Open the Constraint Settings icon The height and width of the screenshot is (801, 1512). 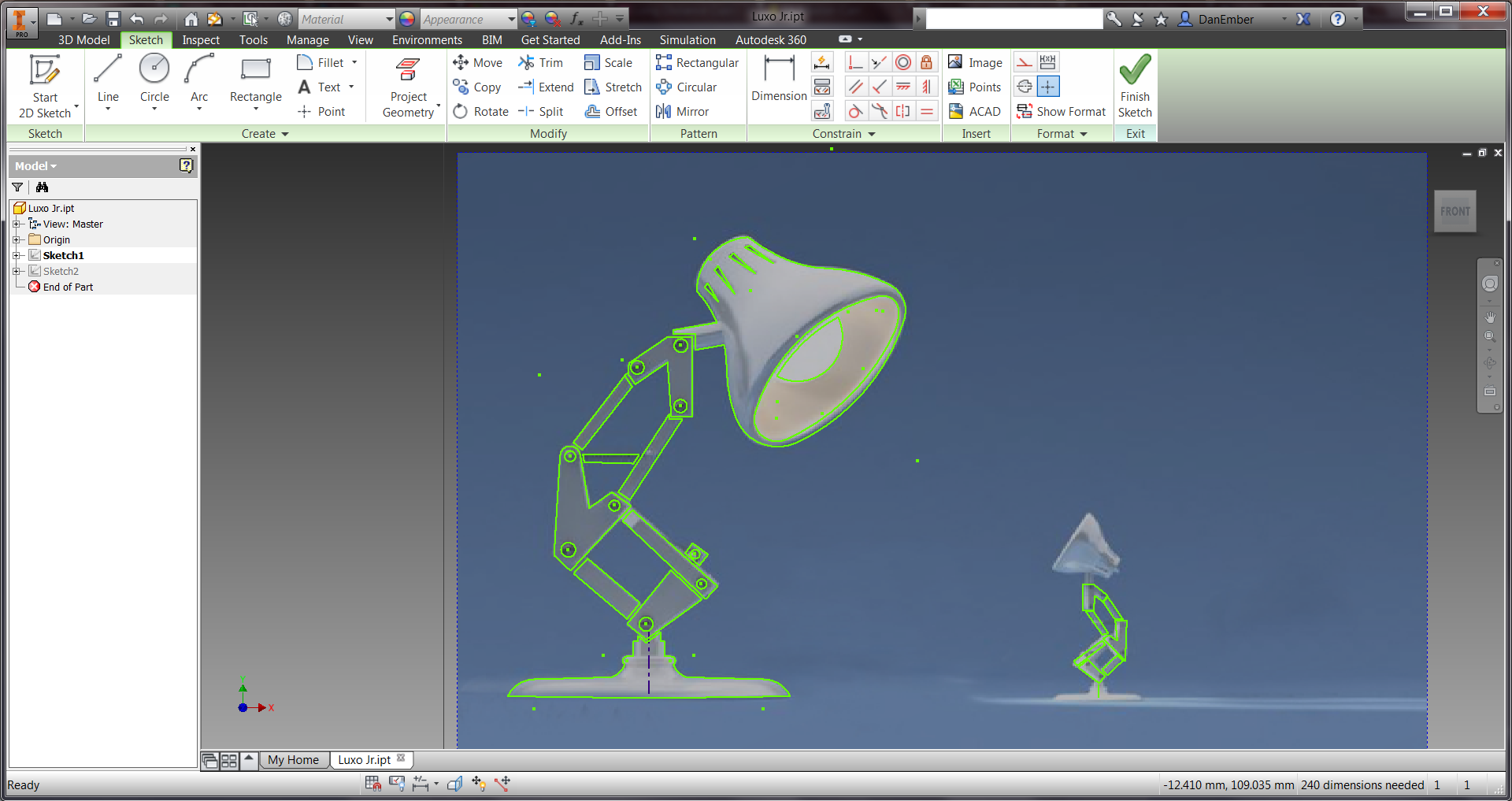[x=822, y=111]
